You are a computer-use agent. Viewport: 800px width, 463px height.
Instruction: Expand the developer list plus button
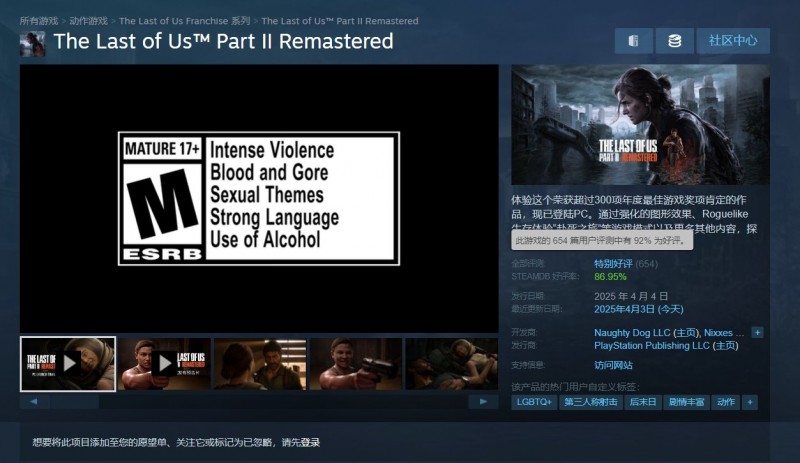[x=757, y=332]
